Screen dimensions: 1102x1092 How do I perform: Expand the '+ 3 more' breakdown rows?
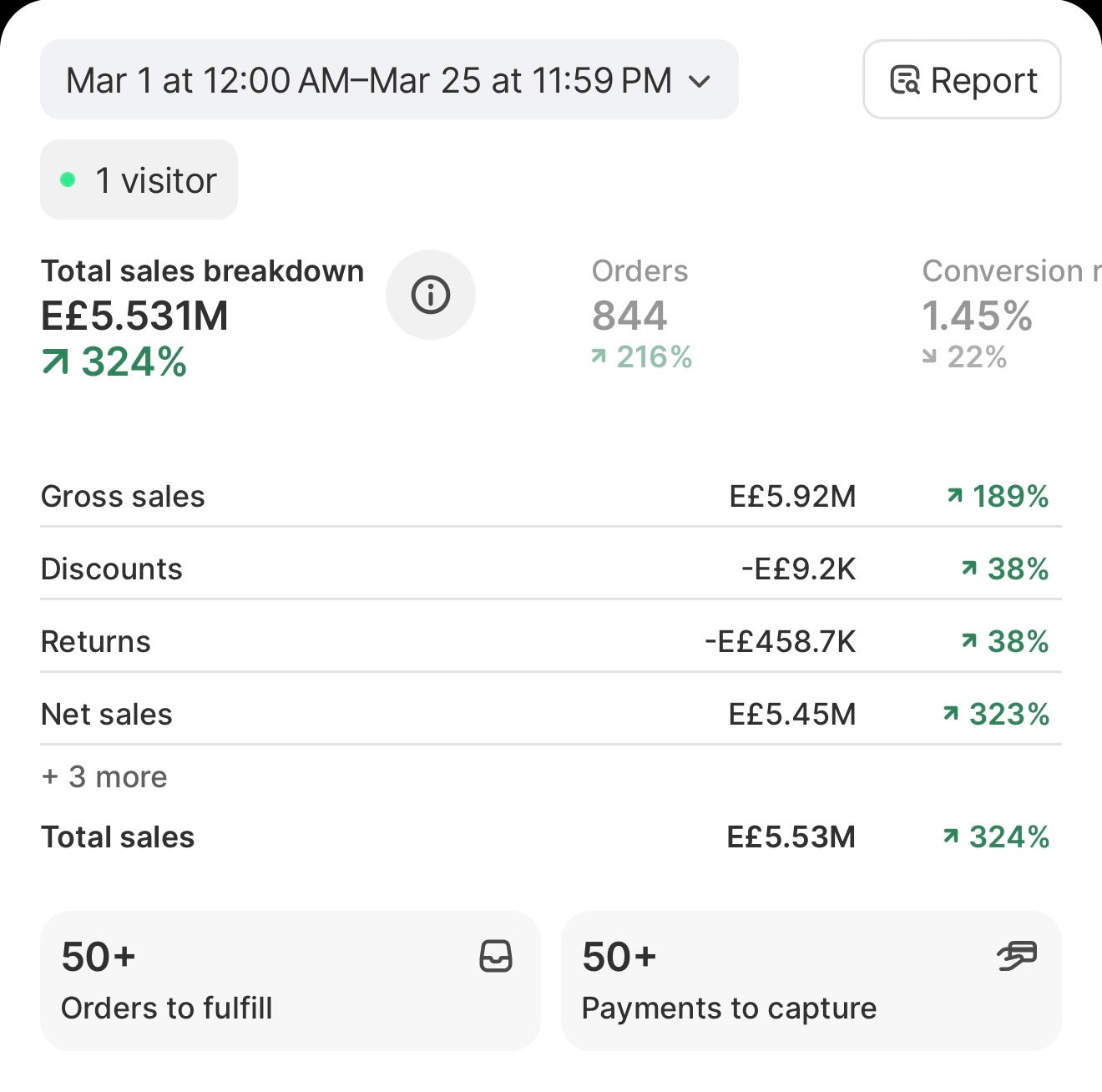coord(104,776)
